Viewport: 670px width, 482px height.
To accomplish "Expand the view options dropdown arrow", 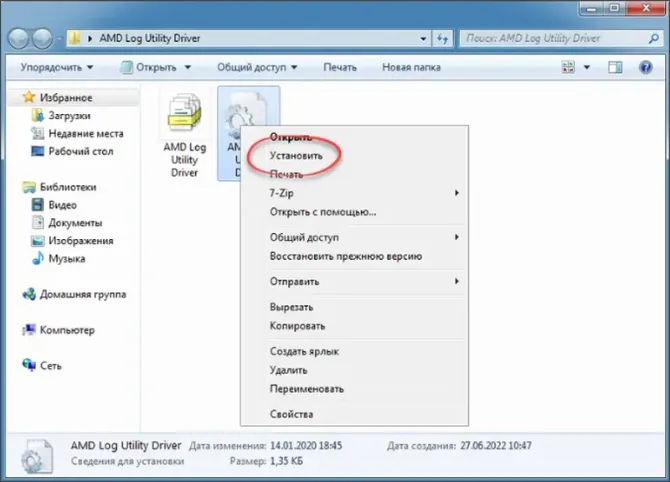I will (x=587, y=67).
